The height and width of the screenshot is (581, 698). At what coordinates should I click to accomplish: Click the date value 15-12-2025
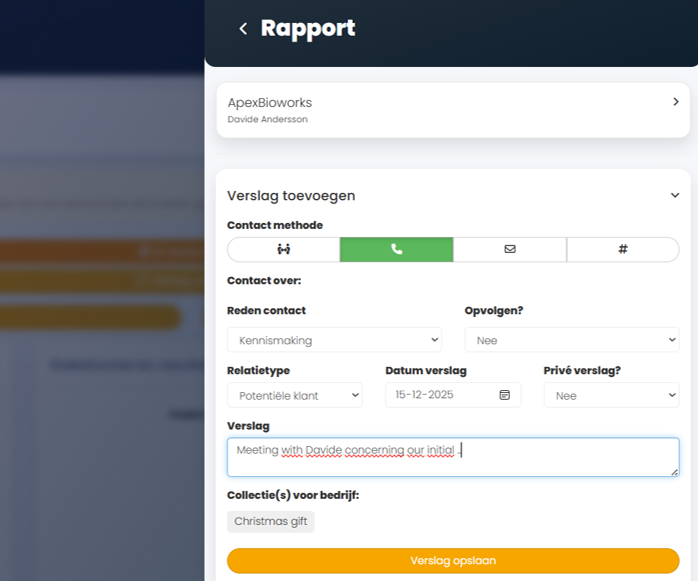click(424, 395)
